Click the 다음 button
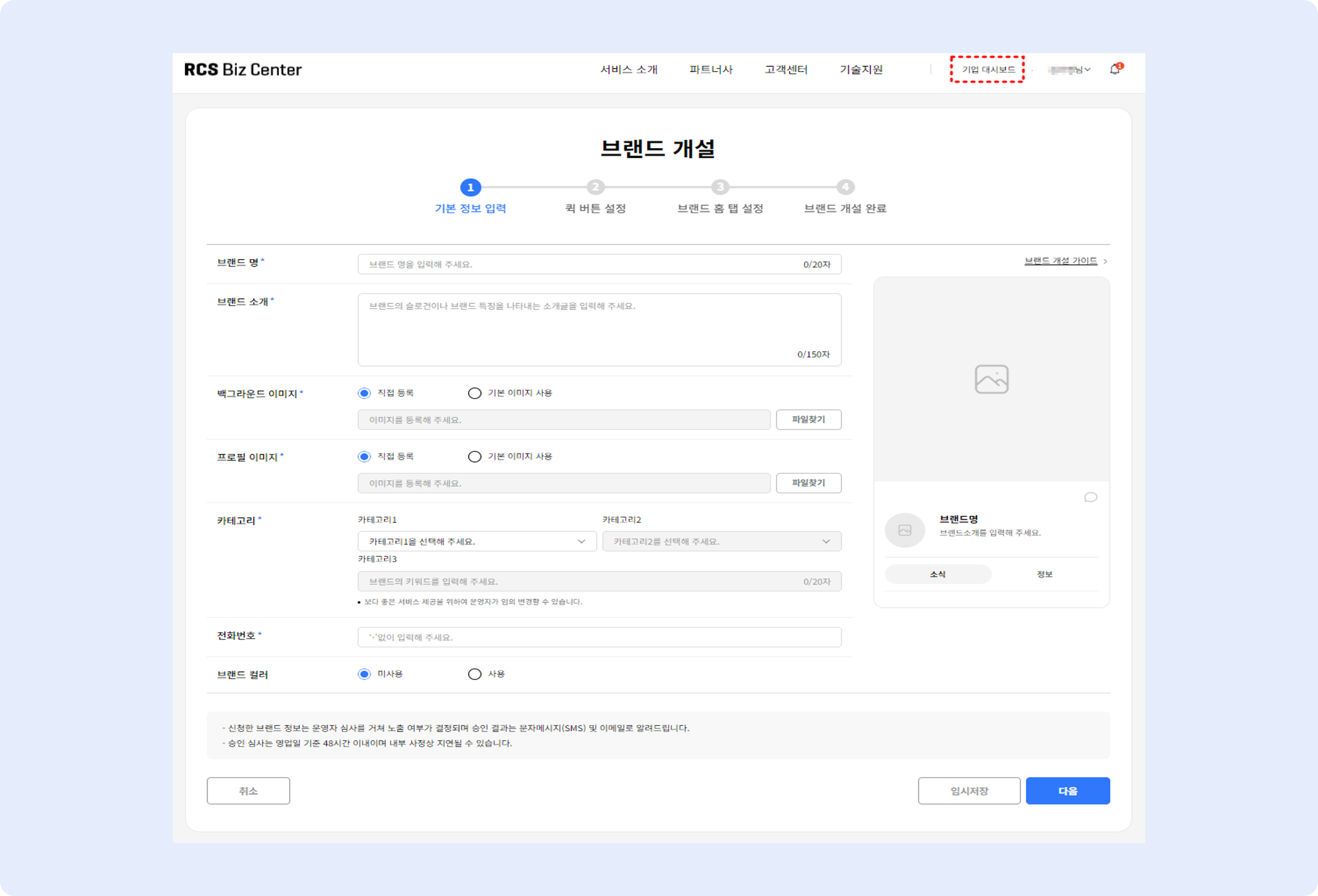 [1067, 790]
